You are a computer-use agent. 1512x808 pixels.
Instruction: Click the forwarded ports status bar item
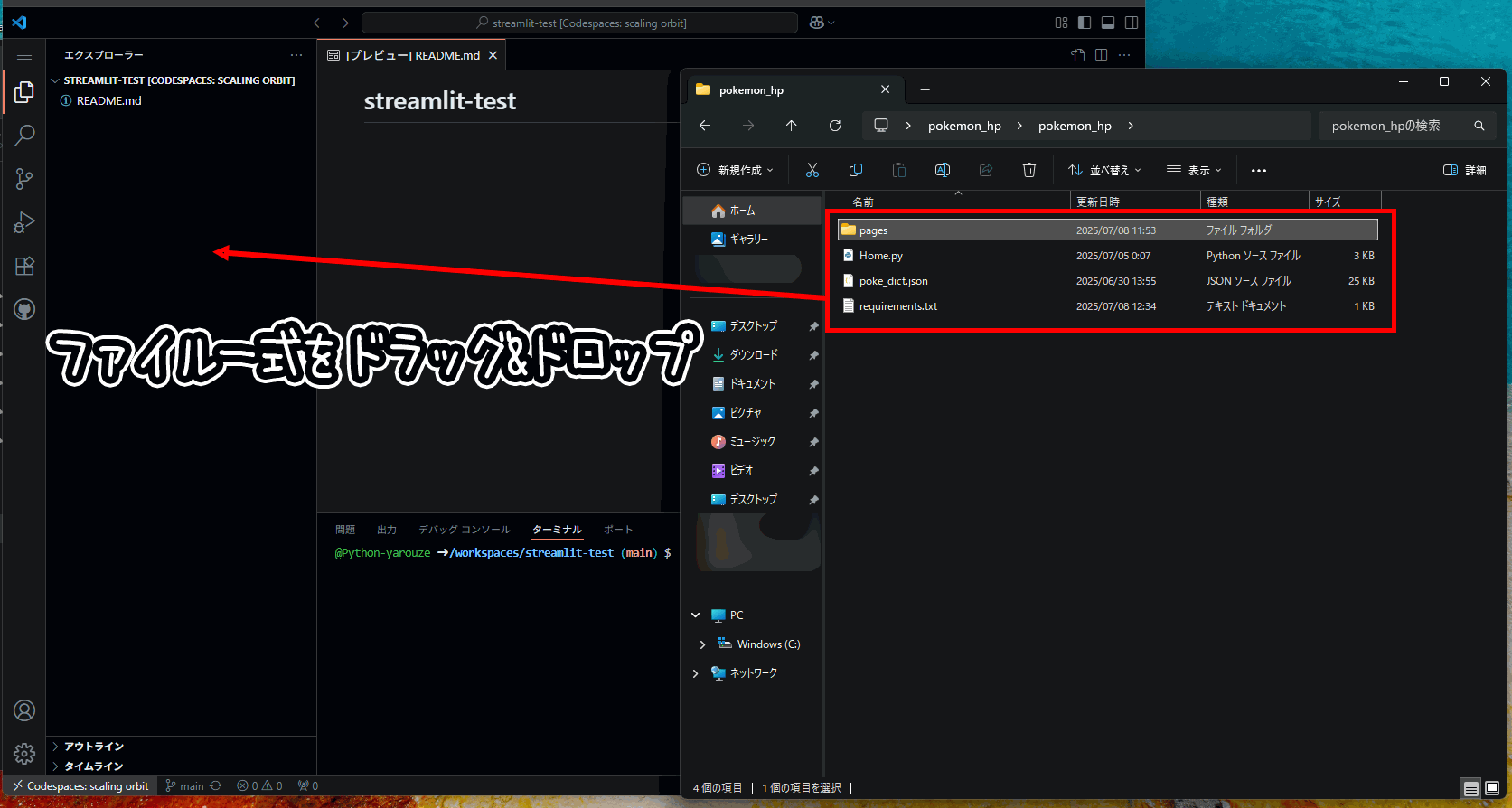[x=308, y=786]
